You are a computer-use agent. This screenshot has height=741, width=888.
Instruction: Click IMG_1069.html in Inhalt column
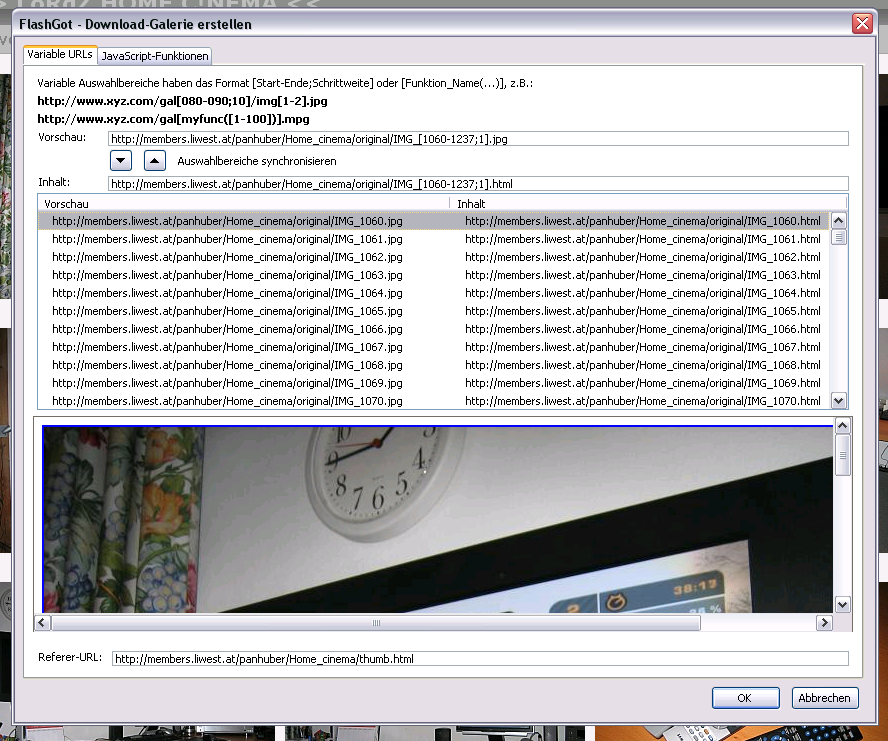pyautogui.click(x=643, y=383)
